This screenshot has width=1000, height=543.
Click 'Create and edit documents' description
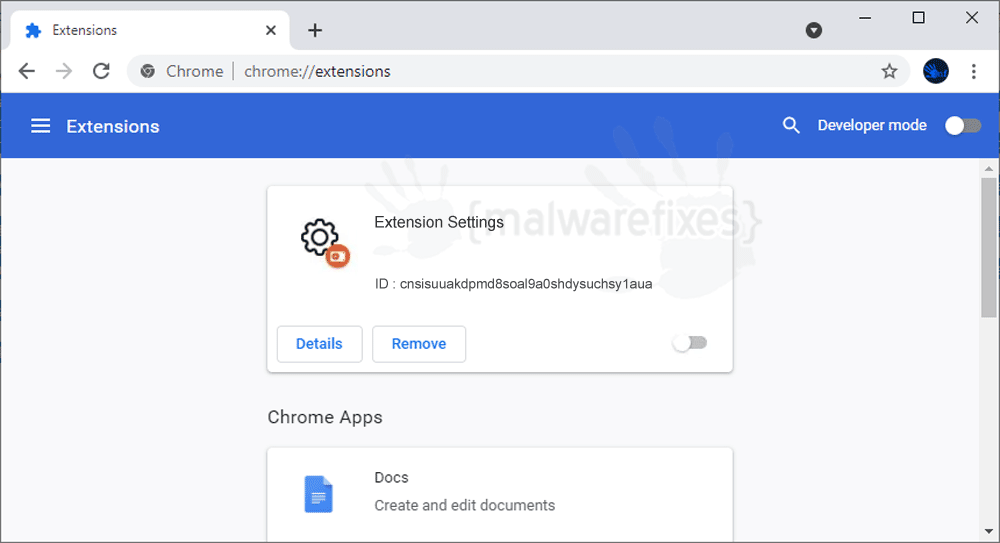click(464, 505)
